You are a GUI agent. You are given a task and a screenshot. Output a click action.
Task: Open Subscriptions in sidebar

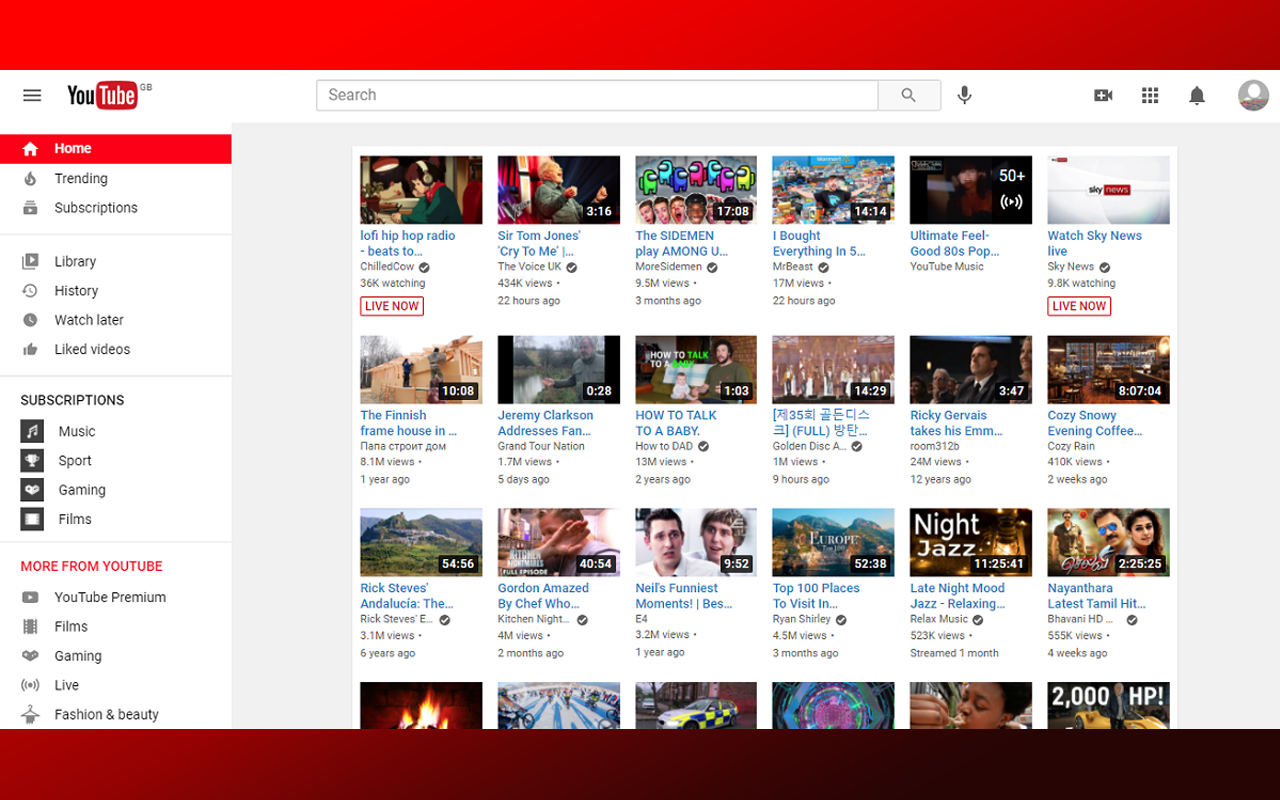(x=95, y=208)
